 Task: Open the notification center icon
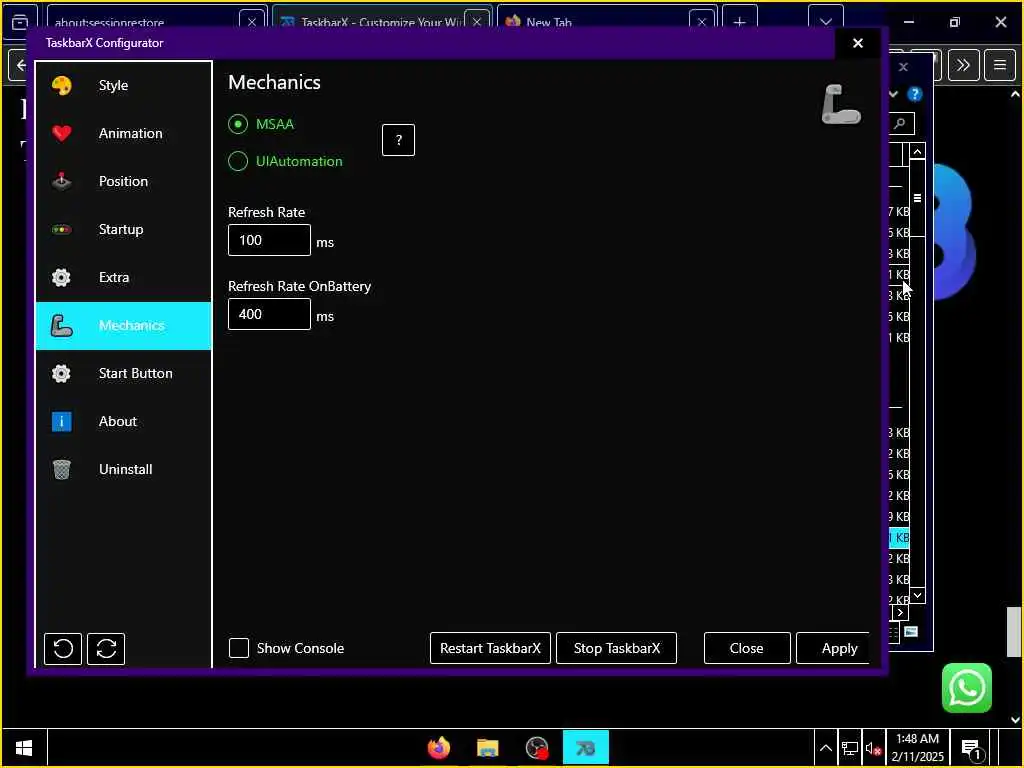971,749
